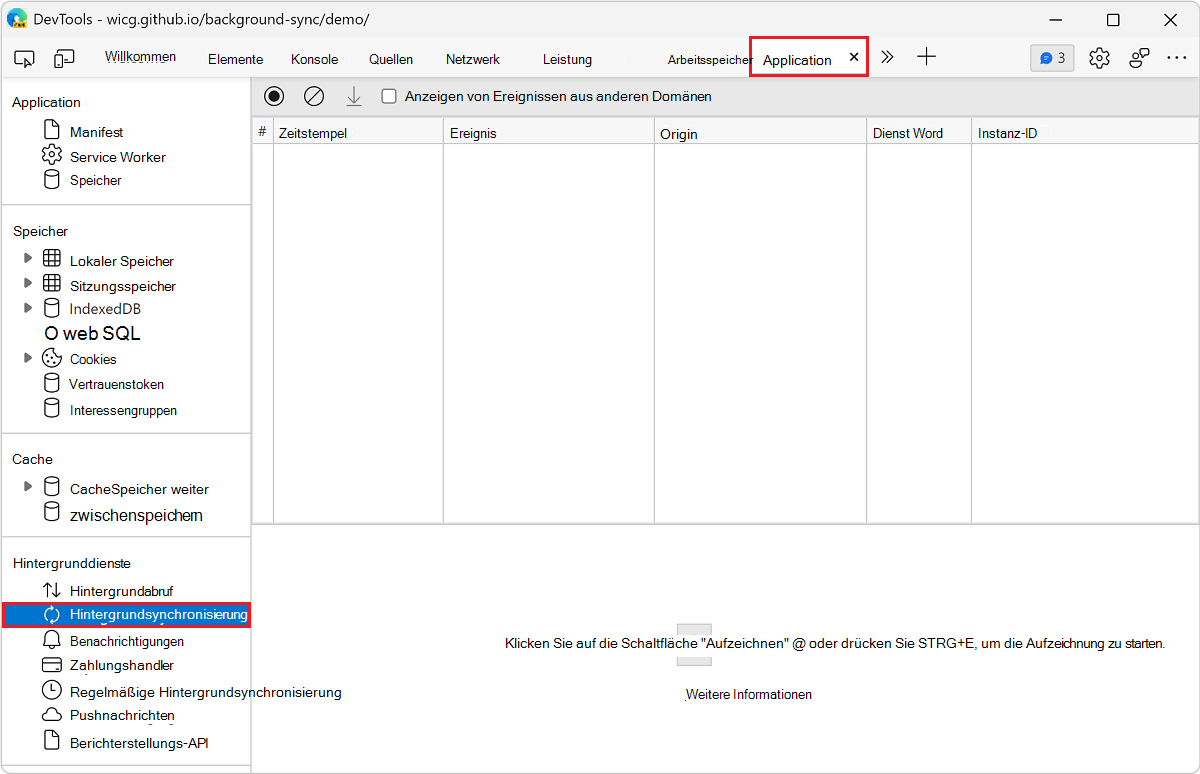The width and height of the screenshot is (1200, 774).
Task: Expand the IndexedDB tree node
Action: 28,307
